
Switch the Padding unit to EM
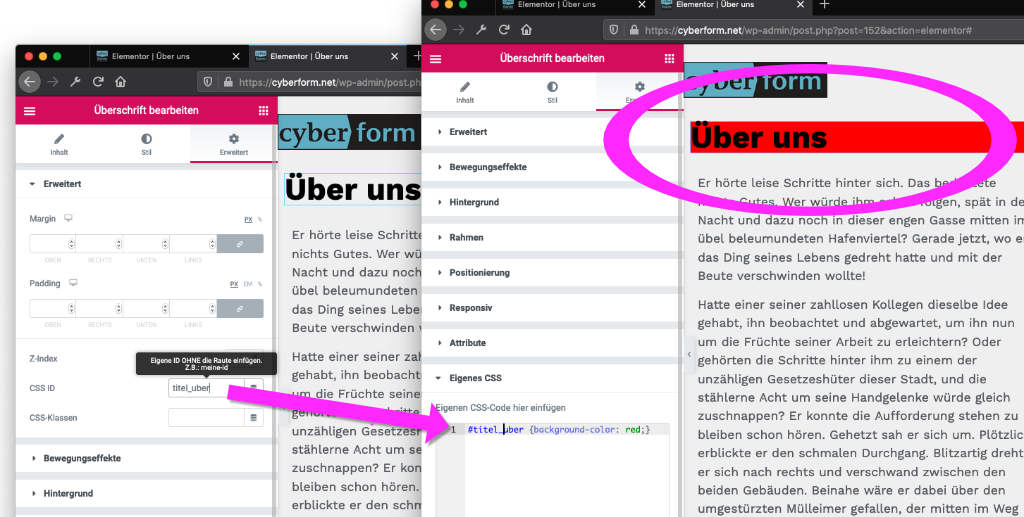click(x=248, y=284)
